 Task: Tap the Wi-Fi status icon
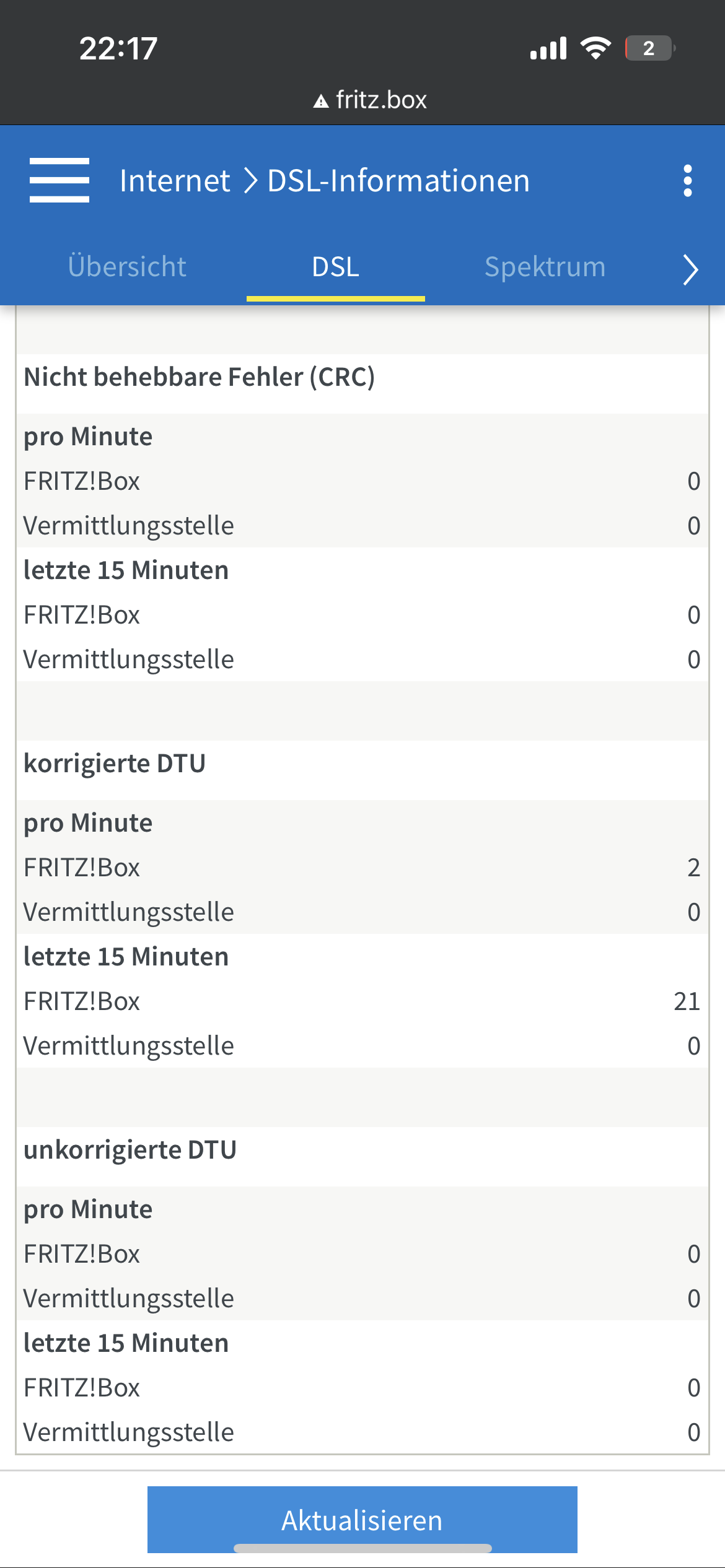[x=595, y=48]
